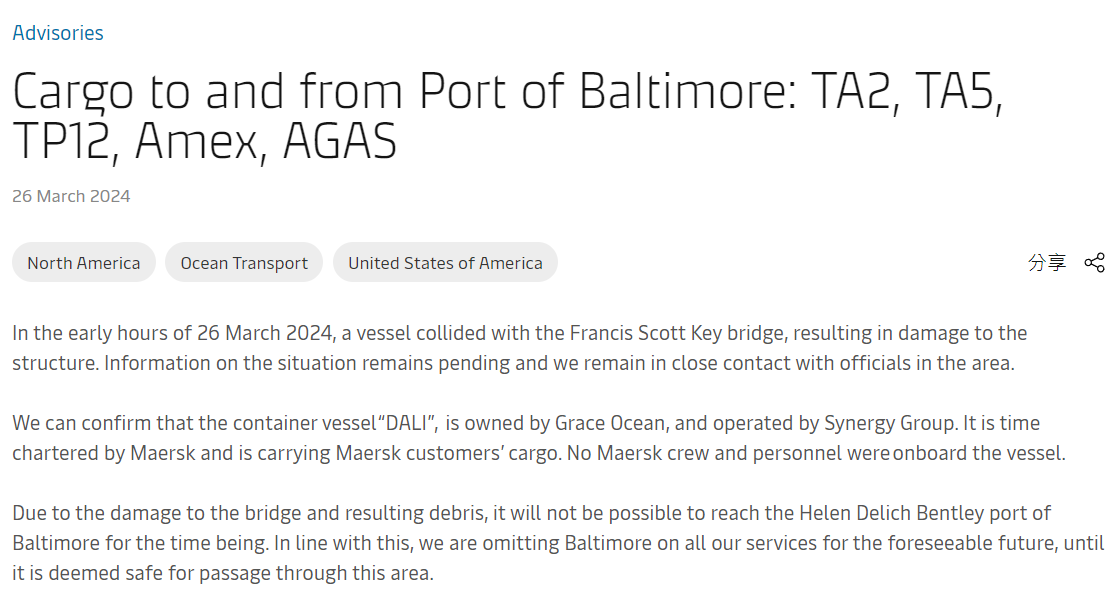Screen dimensions: 1117x595
Task: Click the 分享 share label
Action: [x=1046, y=262]
